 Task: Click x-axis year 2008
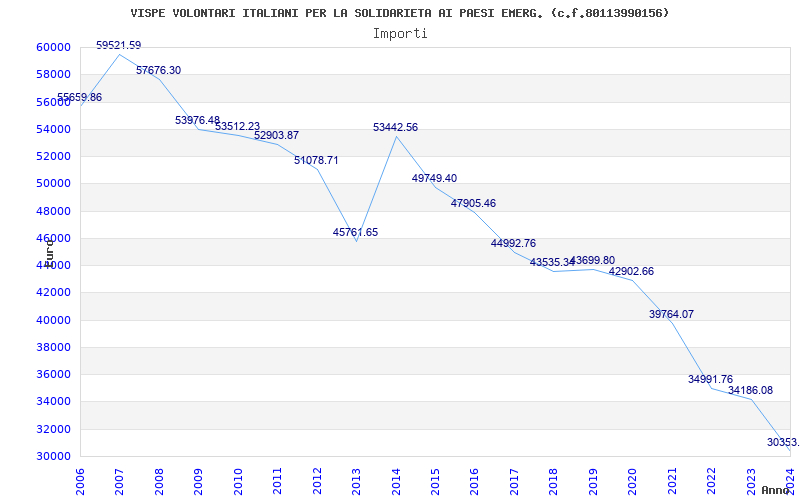coord(159,482)
